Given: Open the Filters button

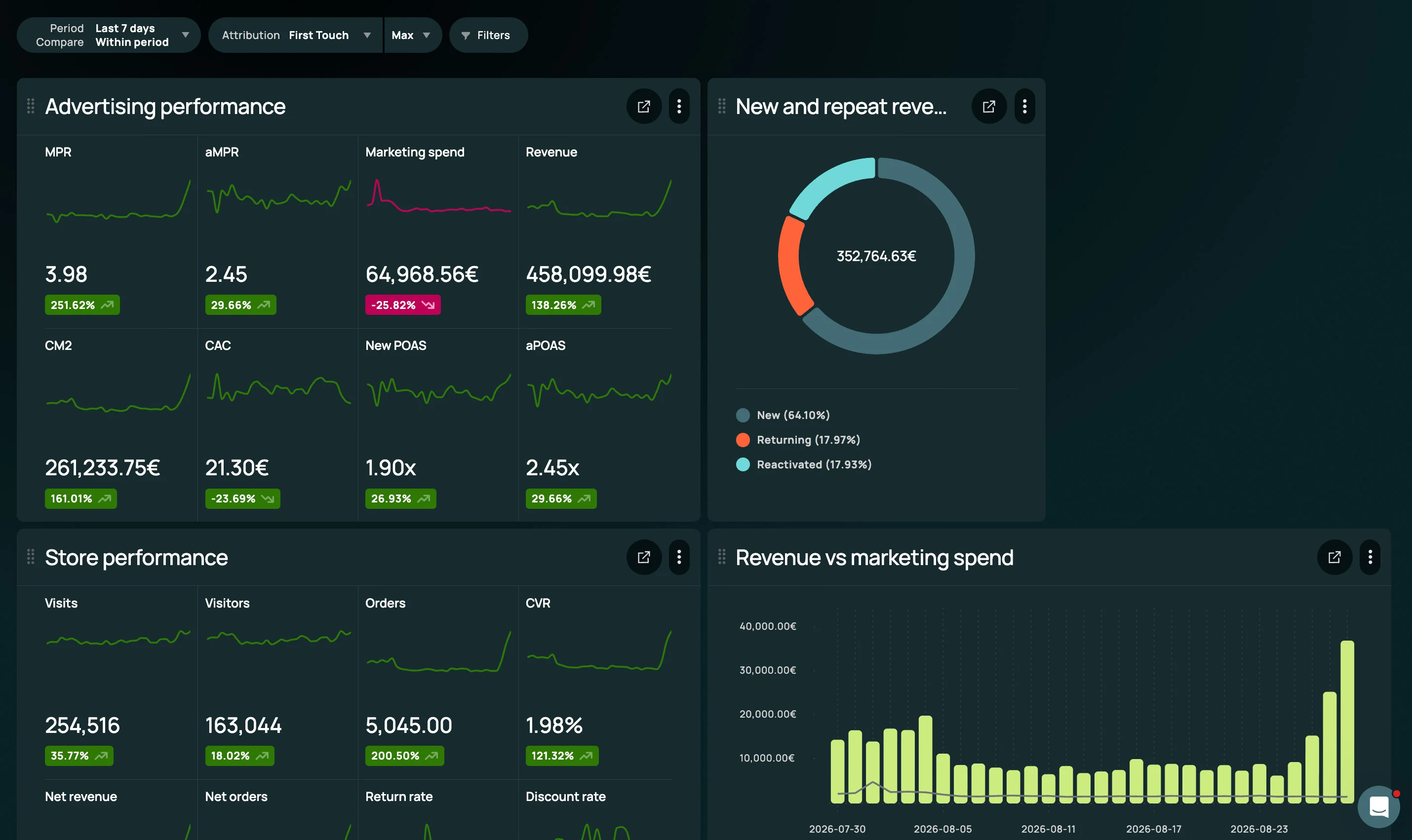Looking at the screenshot, I should [x=488, y=35].
